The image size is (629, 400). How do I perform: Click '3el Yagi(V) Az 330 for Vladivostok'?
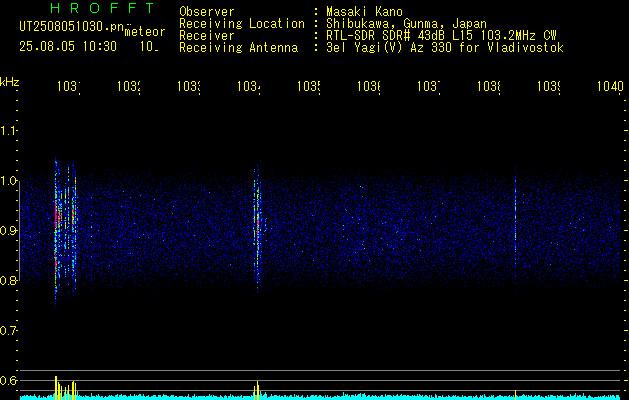pyautogui.click(x=445, y=48)
